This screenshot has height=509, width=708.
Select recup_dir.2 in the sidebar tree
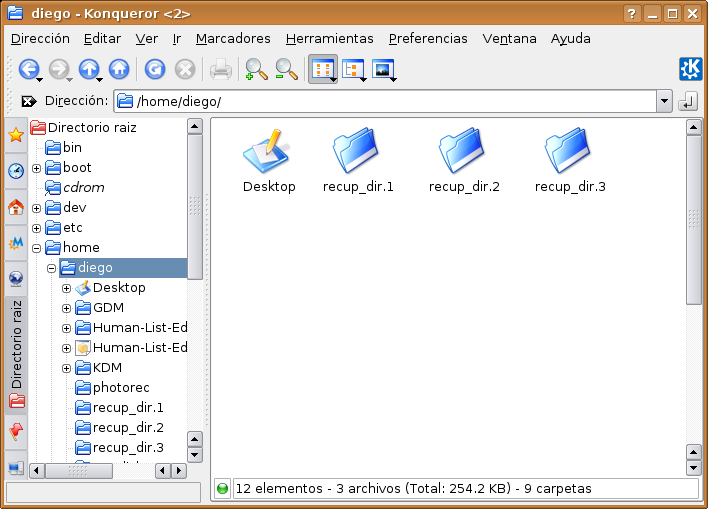(x=120, y=428)
